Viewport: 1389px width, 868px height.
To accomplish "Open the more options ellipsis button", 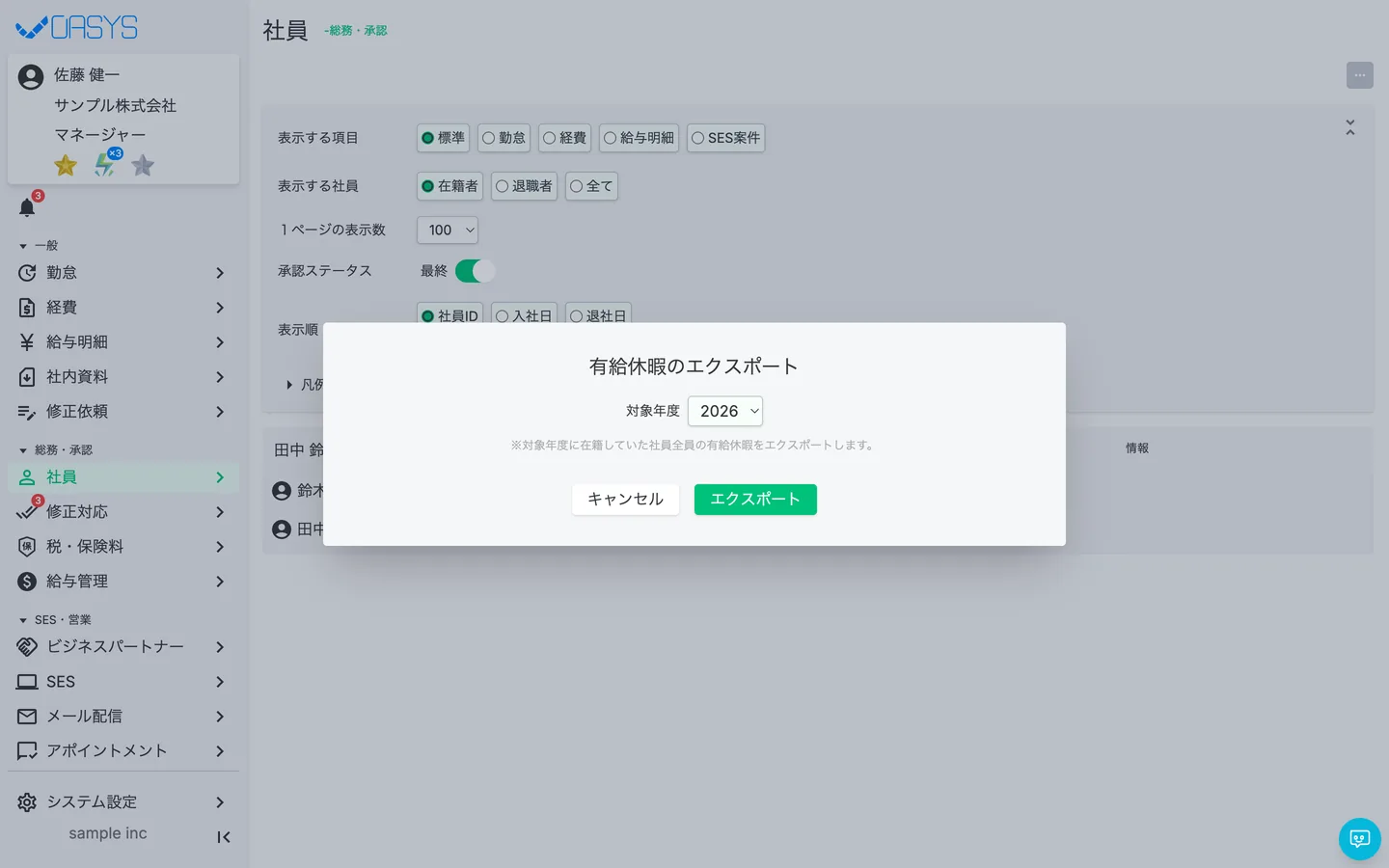I will (x=1360, y=75).
